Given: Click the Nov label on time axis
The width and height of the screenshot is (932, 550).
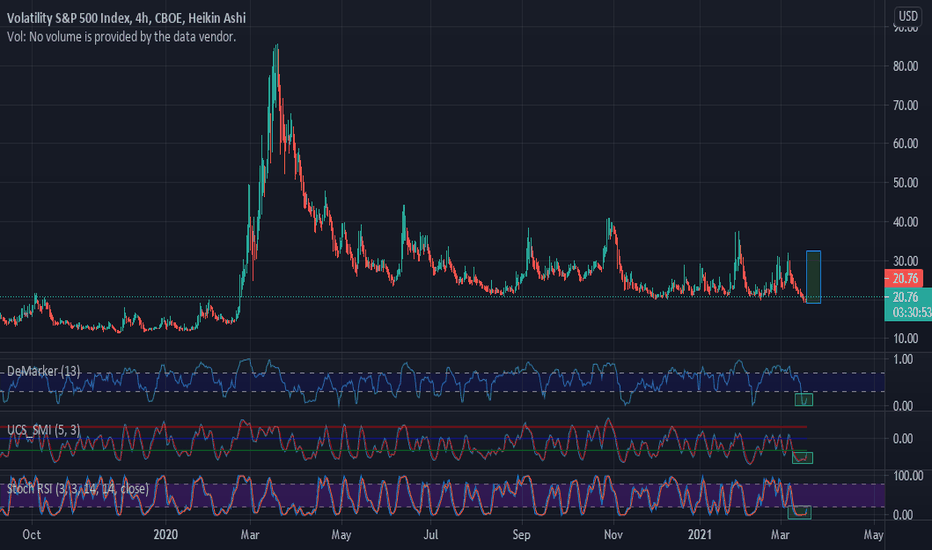Looking at the screenshot, I should click(x=613, y=535).
